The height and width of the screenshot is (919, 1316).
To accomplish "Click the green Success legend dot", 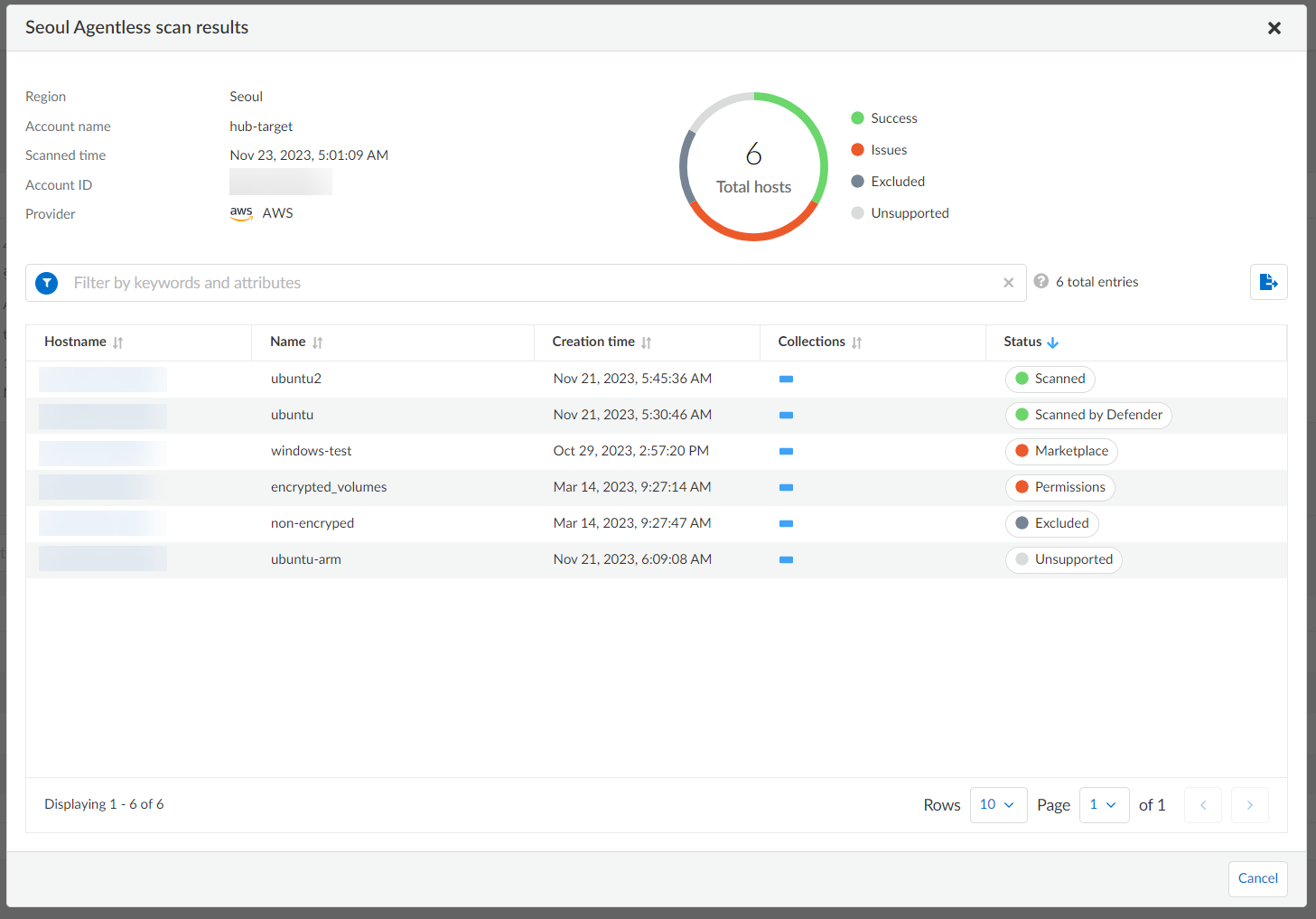I will coord(858,118).
